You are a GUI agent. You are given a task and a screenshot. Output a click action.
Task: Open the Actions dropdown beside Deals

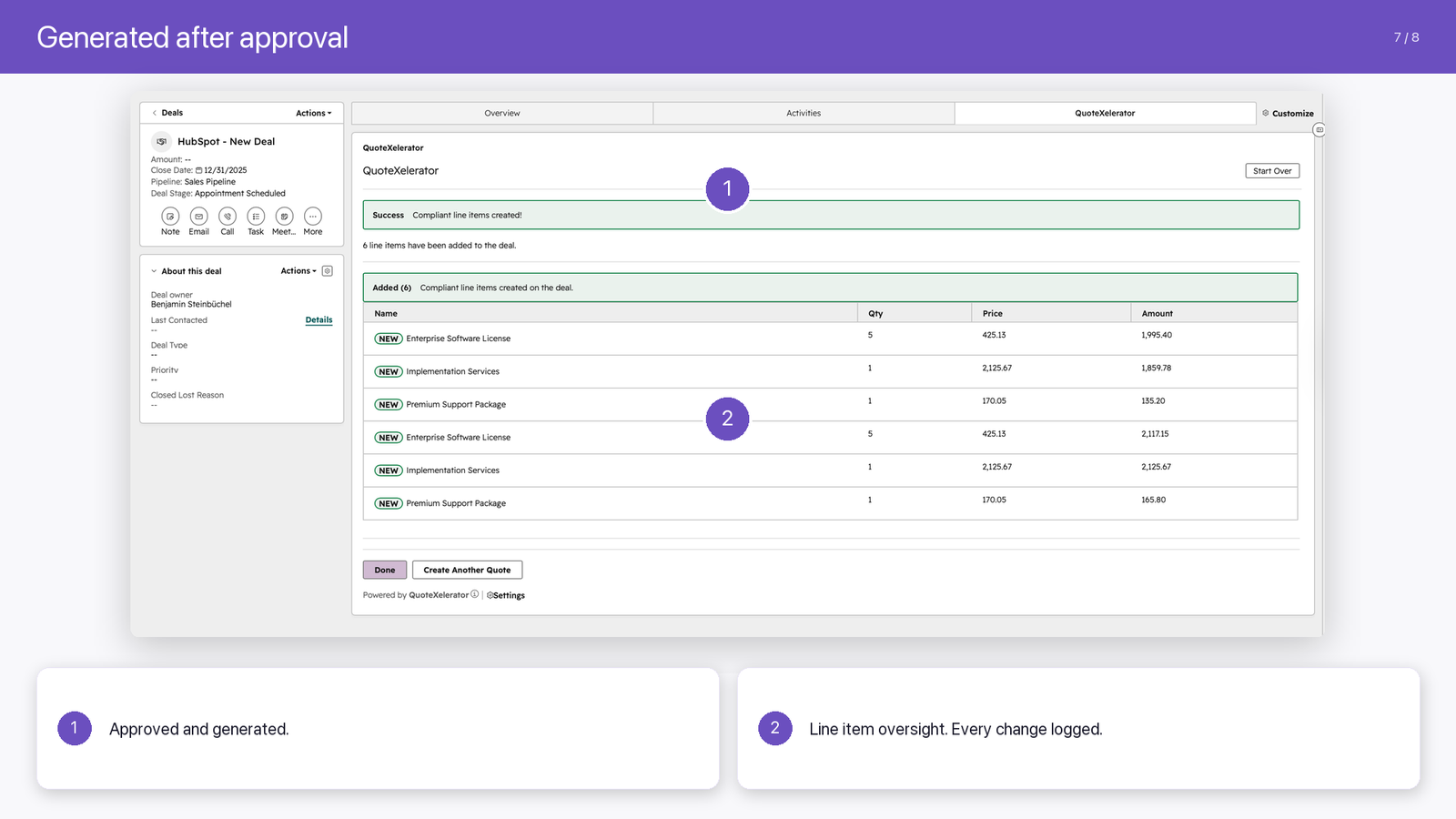[x=314, y=113]
